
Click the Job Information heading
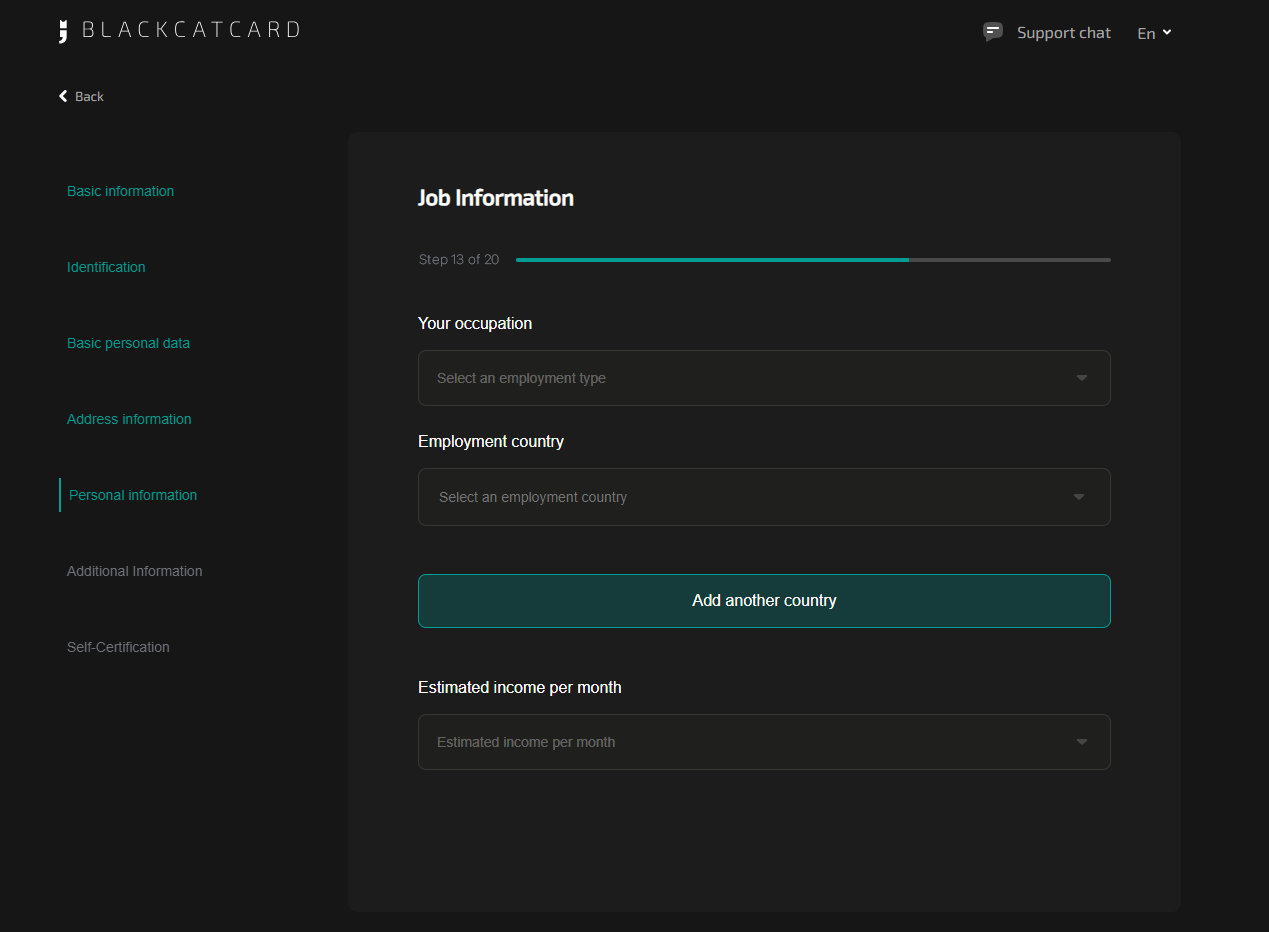click(x=496, y=198)
